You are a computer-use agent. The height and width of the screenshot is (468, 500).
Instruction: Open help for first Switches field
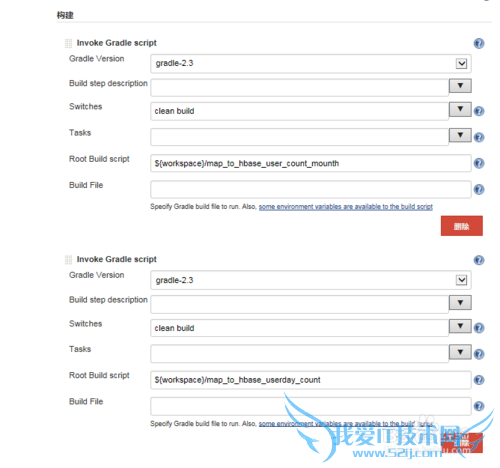[x=479, y=111]
